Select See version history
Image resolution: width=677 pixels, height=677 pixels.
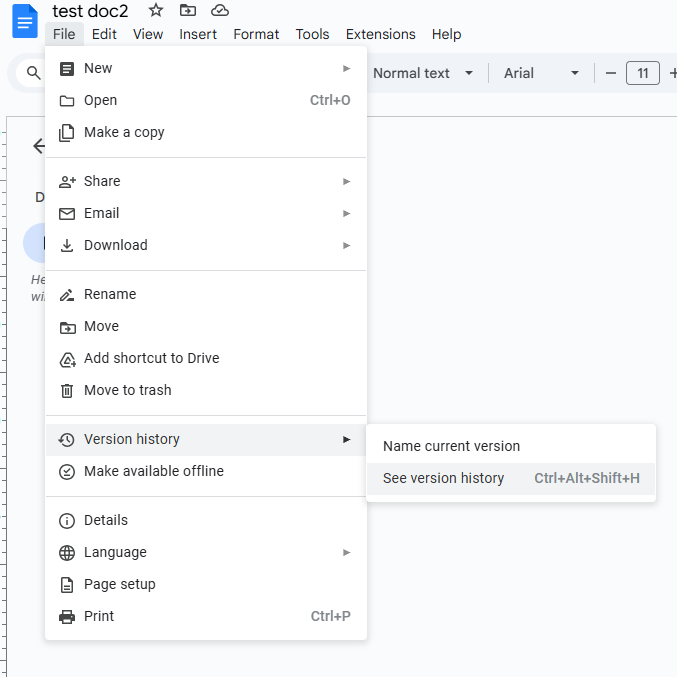443,478
